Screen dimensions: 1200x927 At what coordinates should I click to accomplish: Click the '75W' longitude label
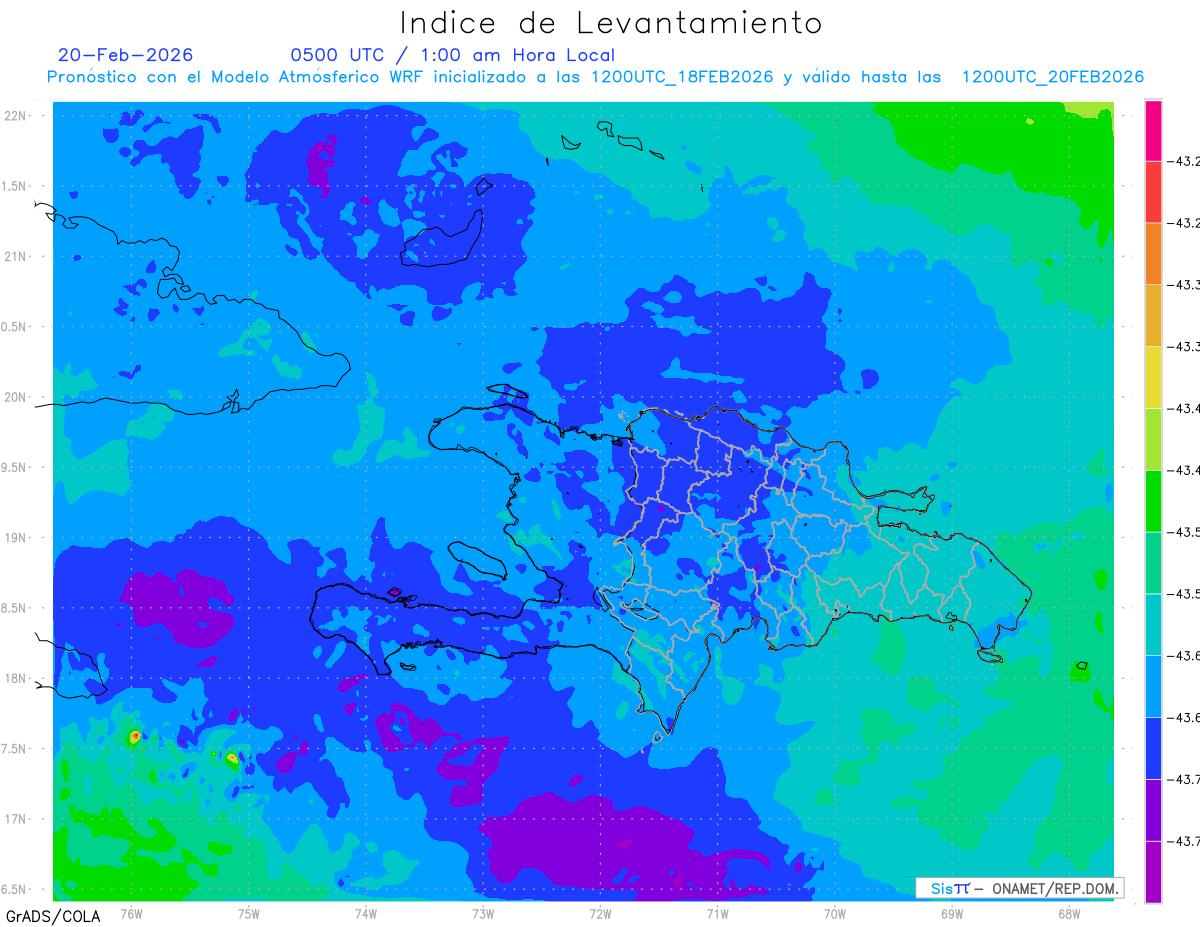click(x=249, y=913)
